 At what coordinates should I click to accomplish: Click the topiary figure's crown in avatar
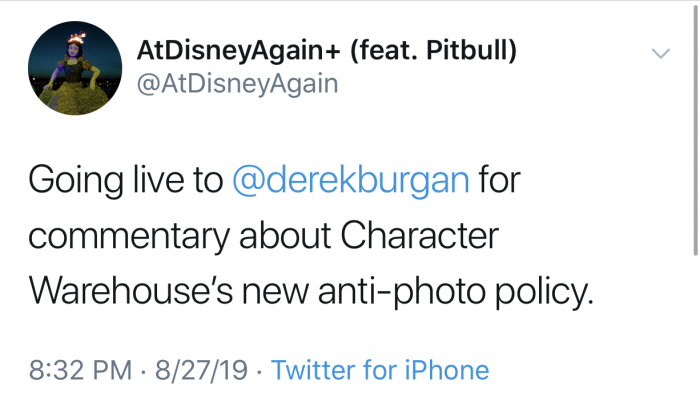(76, 38)
